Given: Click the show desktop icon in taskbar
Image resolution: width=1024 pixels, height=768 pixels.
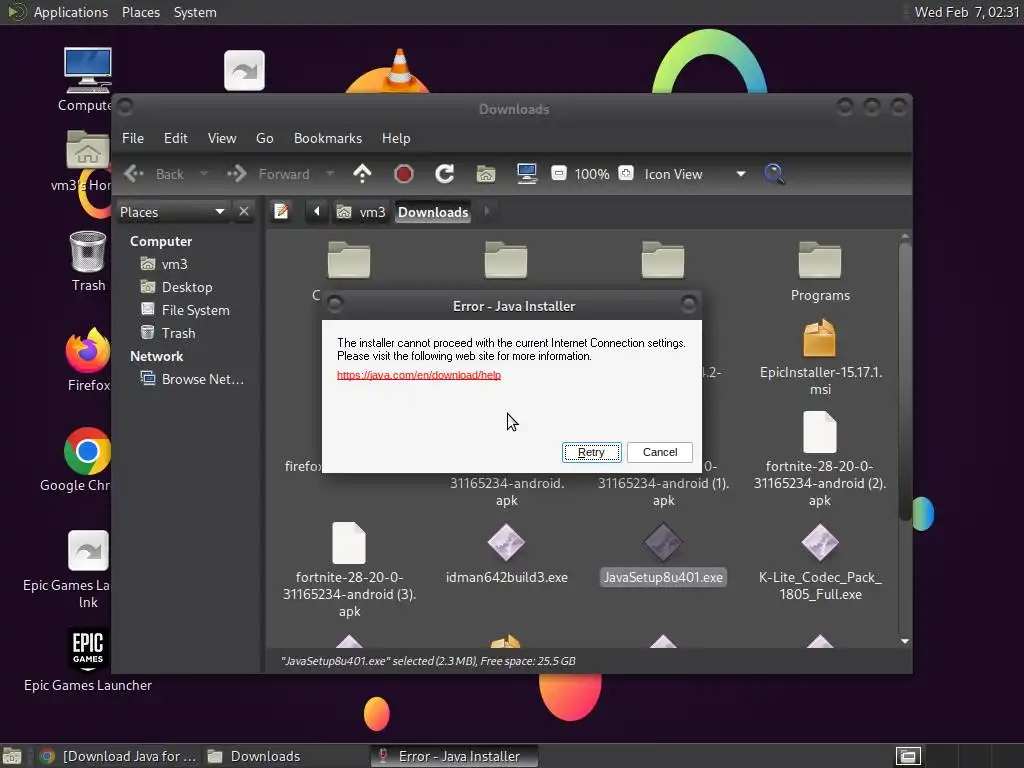Looking at the screenshot, I should [12, 756].
